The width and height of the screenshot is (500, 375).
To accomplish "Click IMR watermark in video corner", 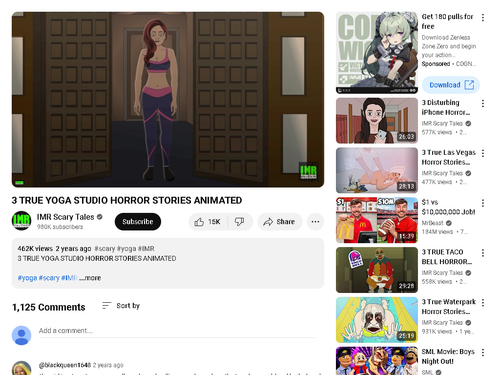I will coord(308,171).
